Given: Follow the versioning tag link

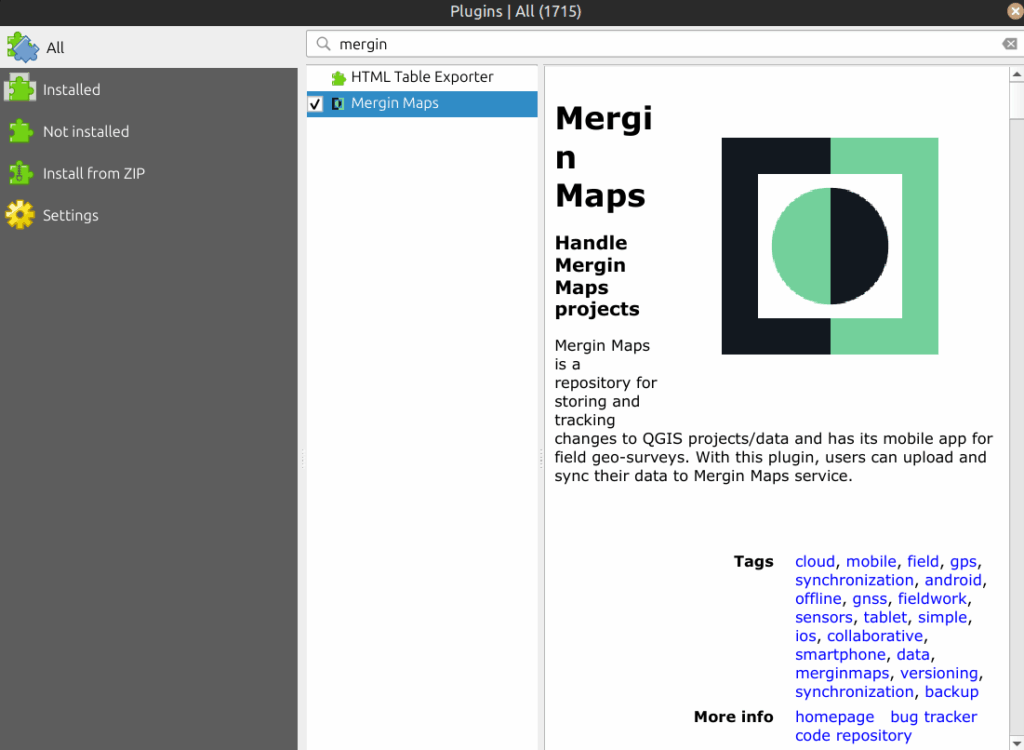Looking at the screenshot, I should pos(938,673).
